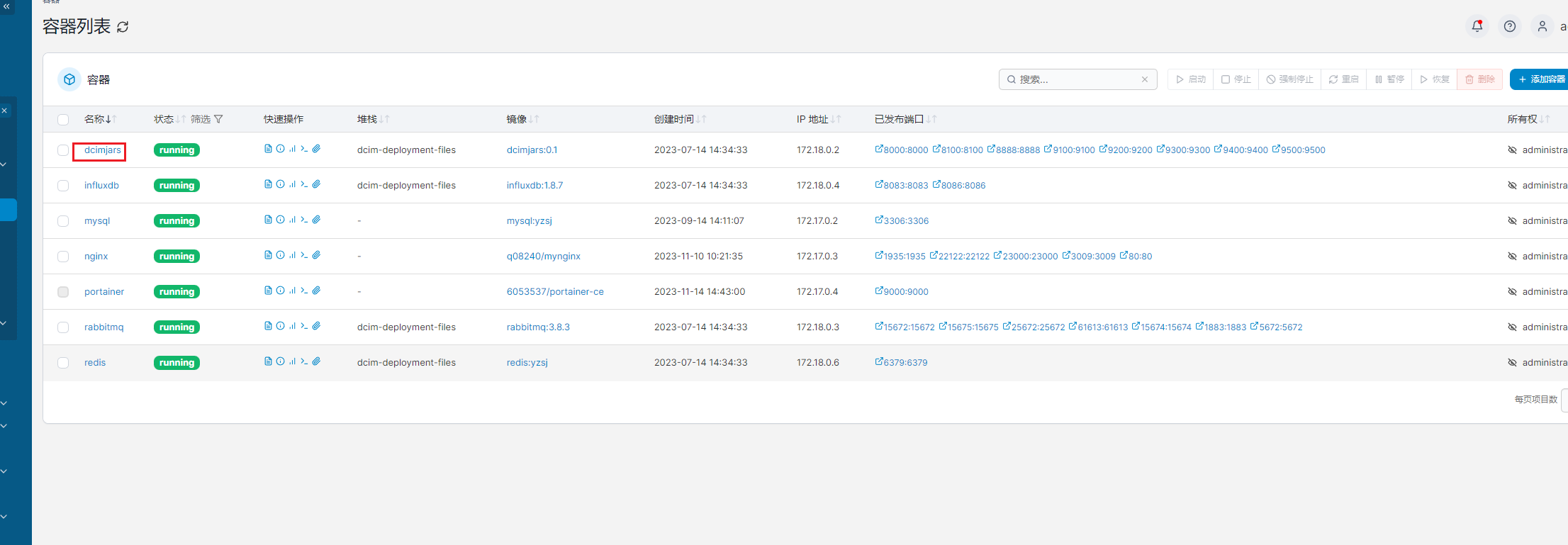
Task: Sort by 所有权 column header
Action: tap(1528, 119)
